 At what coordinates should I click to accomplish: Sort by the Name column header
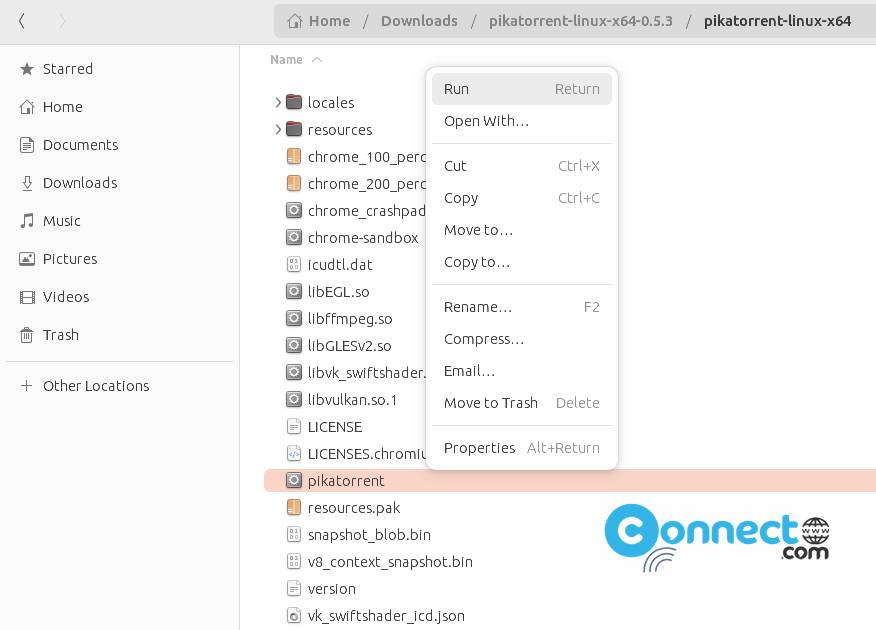tap(296, 60)
